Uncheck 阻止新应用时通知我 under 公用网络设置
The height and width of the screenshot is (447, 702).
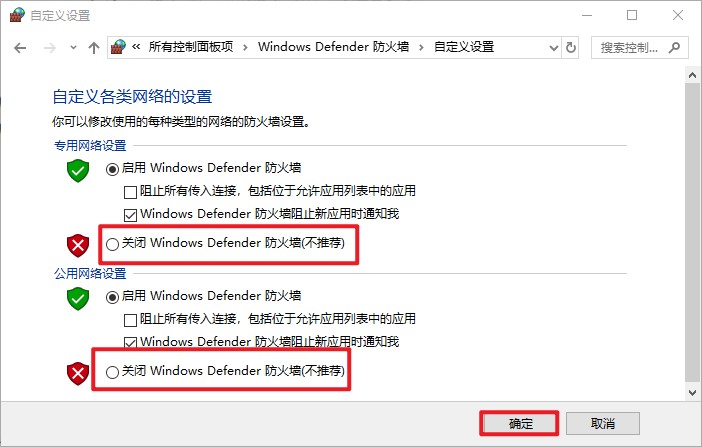coord(130,343)
